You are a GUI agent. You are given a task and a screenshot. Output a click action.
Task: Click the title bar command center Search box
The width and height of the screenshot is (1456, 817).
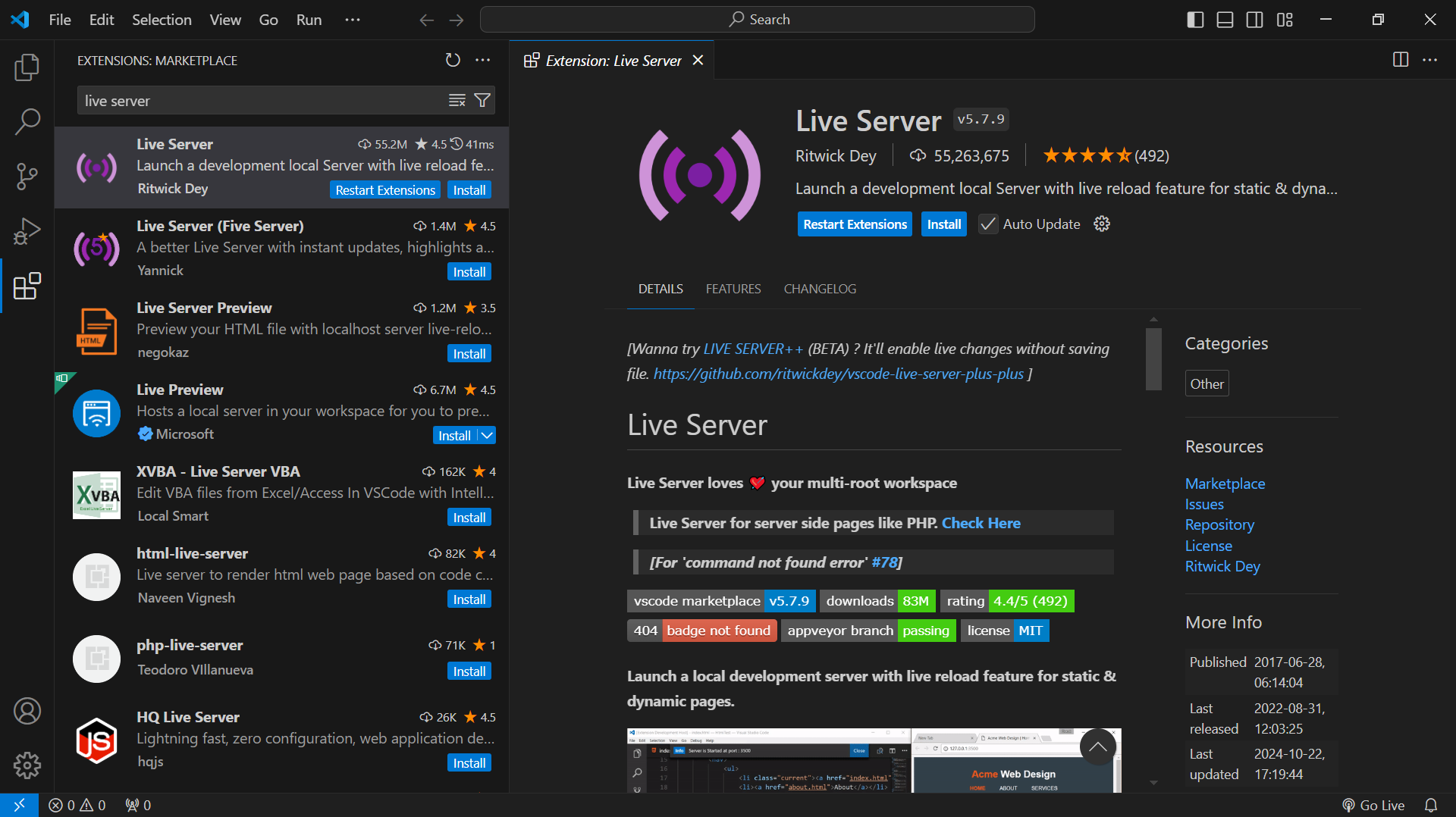[x=757, y=20]
